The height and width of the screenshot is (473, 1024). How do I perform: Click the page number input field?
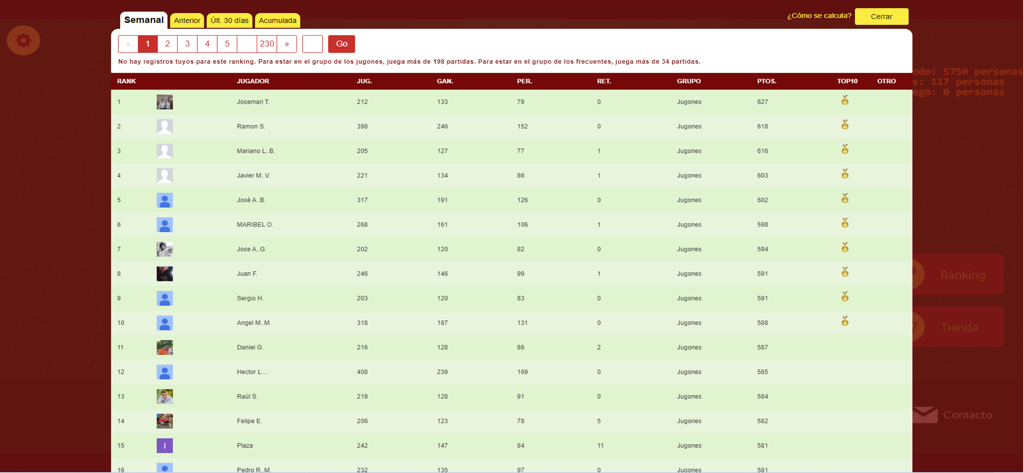[x=313, y=44]
